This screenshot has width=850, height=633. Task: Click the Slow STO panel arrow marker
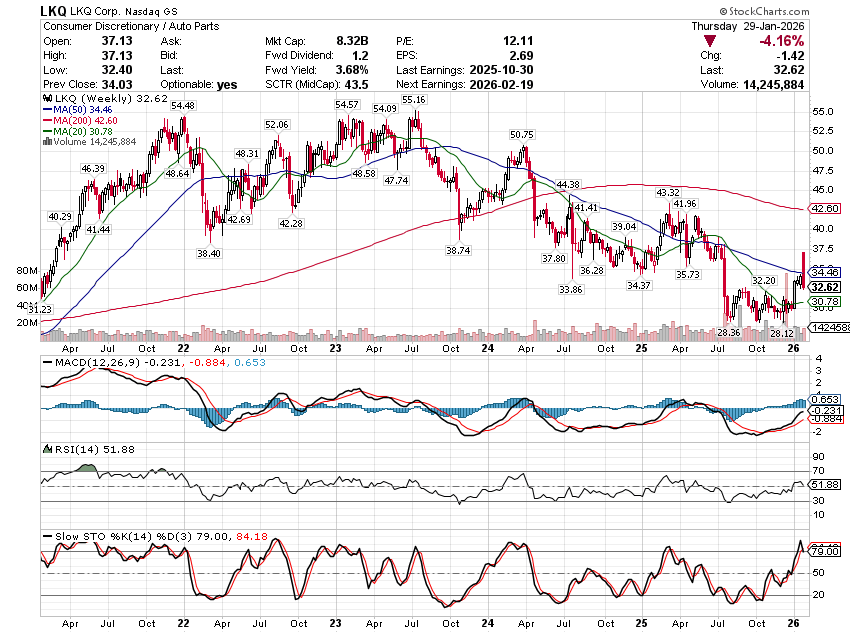pos(44,538)
